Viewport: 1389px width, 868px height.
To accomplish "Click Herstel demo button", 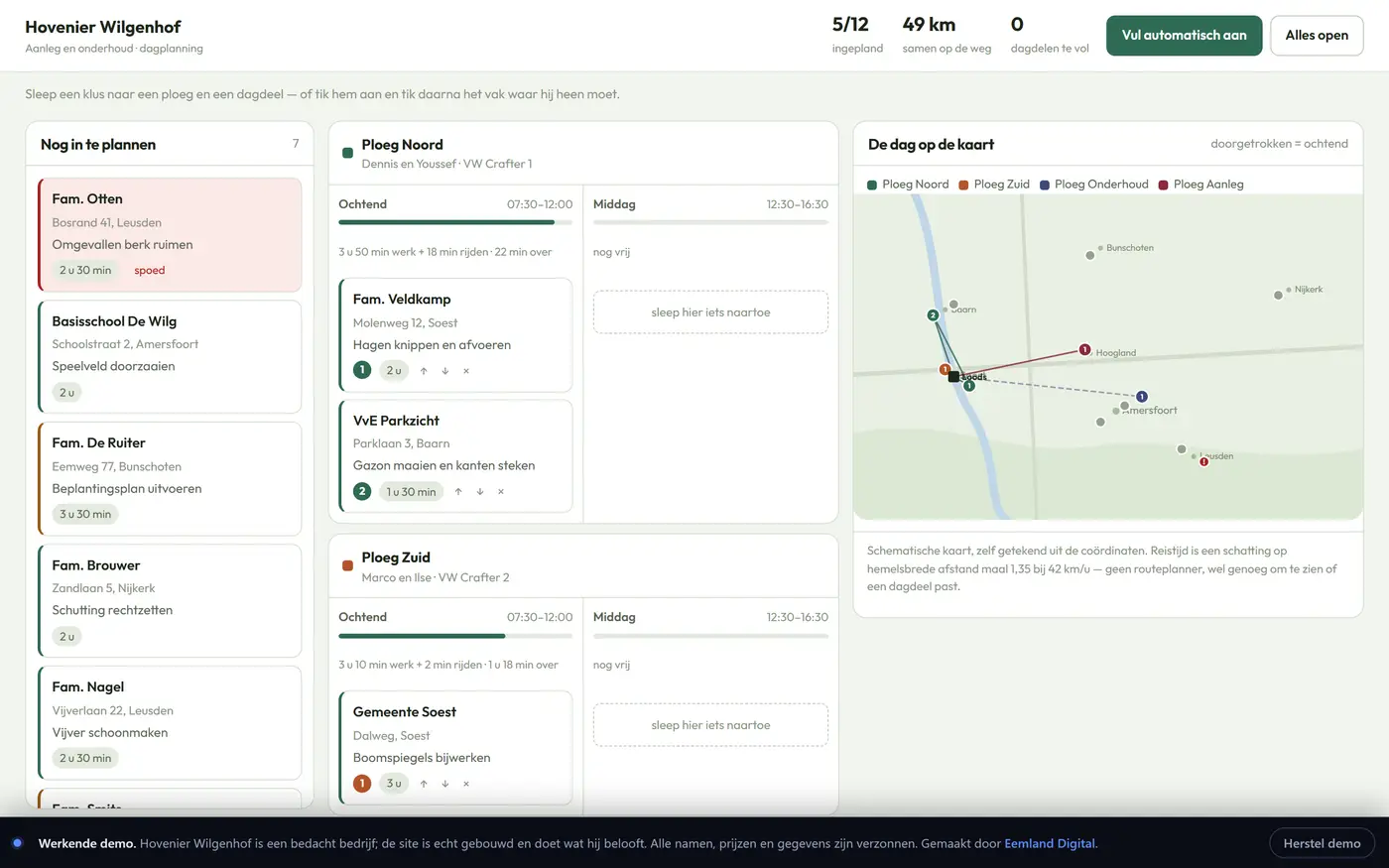I will pyautogui.click(x=1322, y=843).
